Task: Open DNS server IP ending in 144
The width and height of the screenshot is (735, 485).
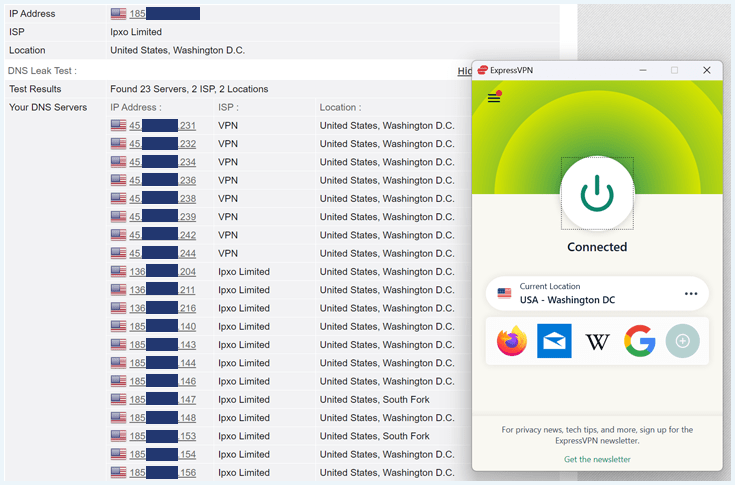Action: (x=163, y=363)
